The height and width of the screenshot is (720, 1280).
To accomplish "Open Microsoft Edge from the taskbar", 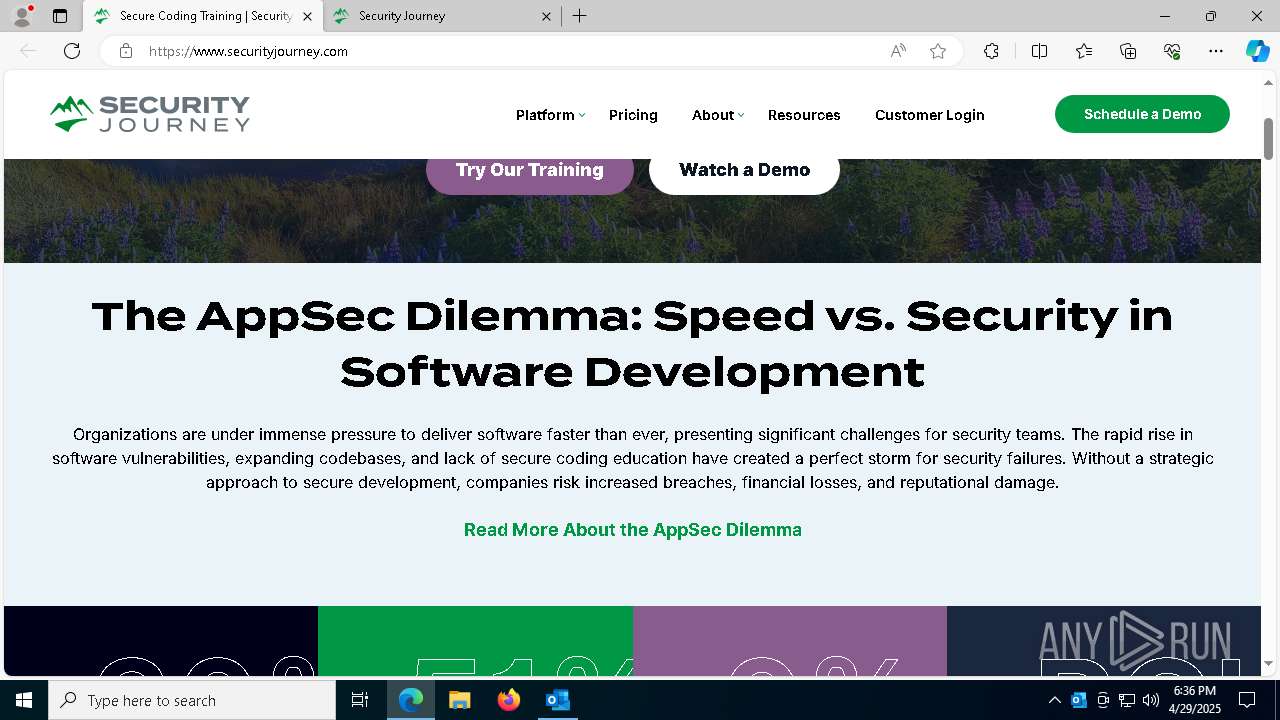I will [411, 700].
